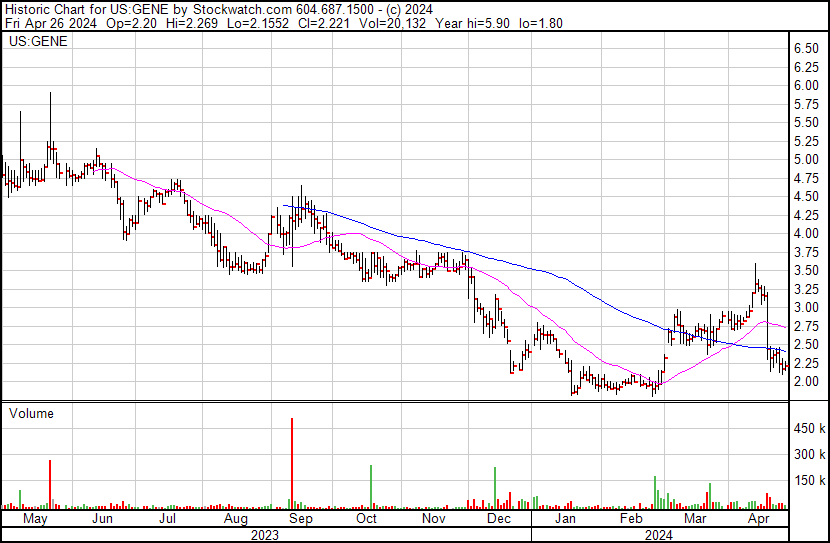This screenshot has height=543, width=830.
Task: Click the 5.50 price axis label
Action: 806,122
